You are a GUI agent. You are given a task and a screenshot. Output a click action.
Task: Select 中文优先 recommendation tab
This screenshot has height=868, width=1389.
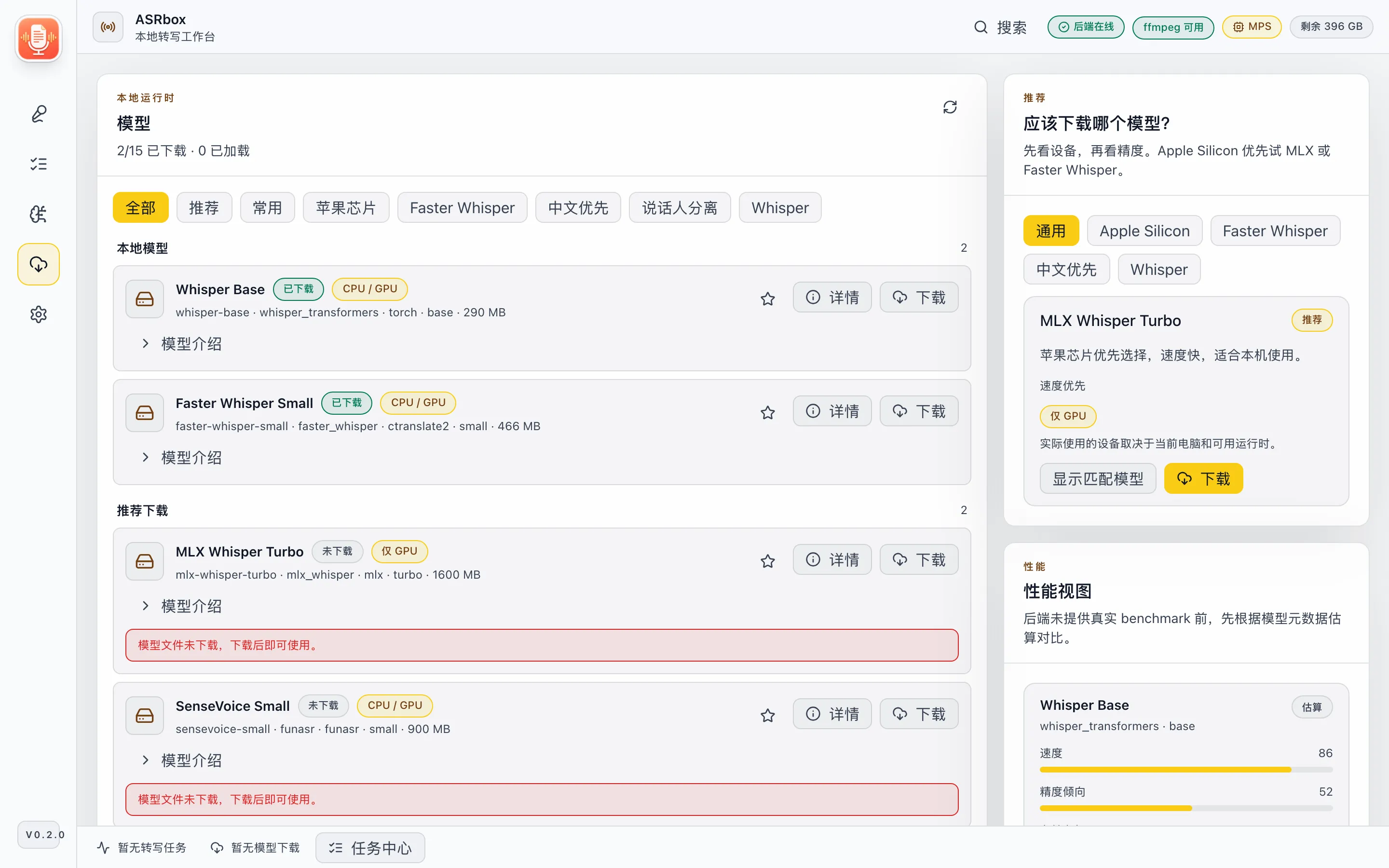click(x=1066, y=269)
